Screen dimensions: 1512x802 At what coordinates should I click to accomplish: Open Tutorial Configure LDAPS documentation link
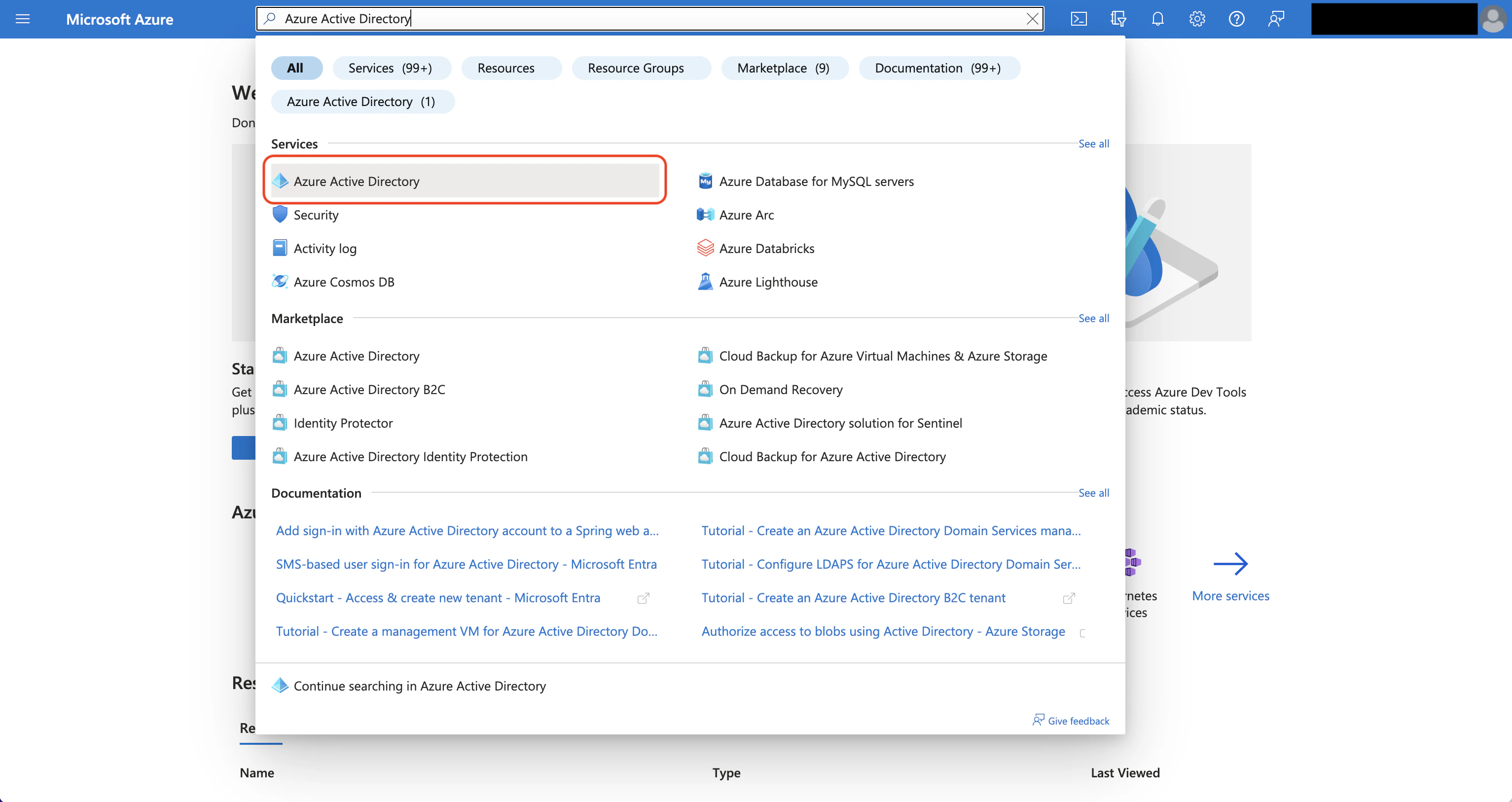pyautogui.click(x=891, y=564)
